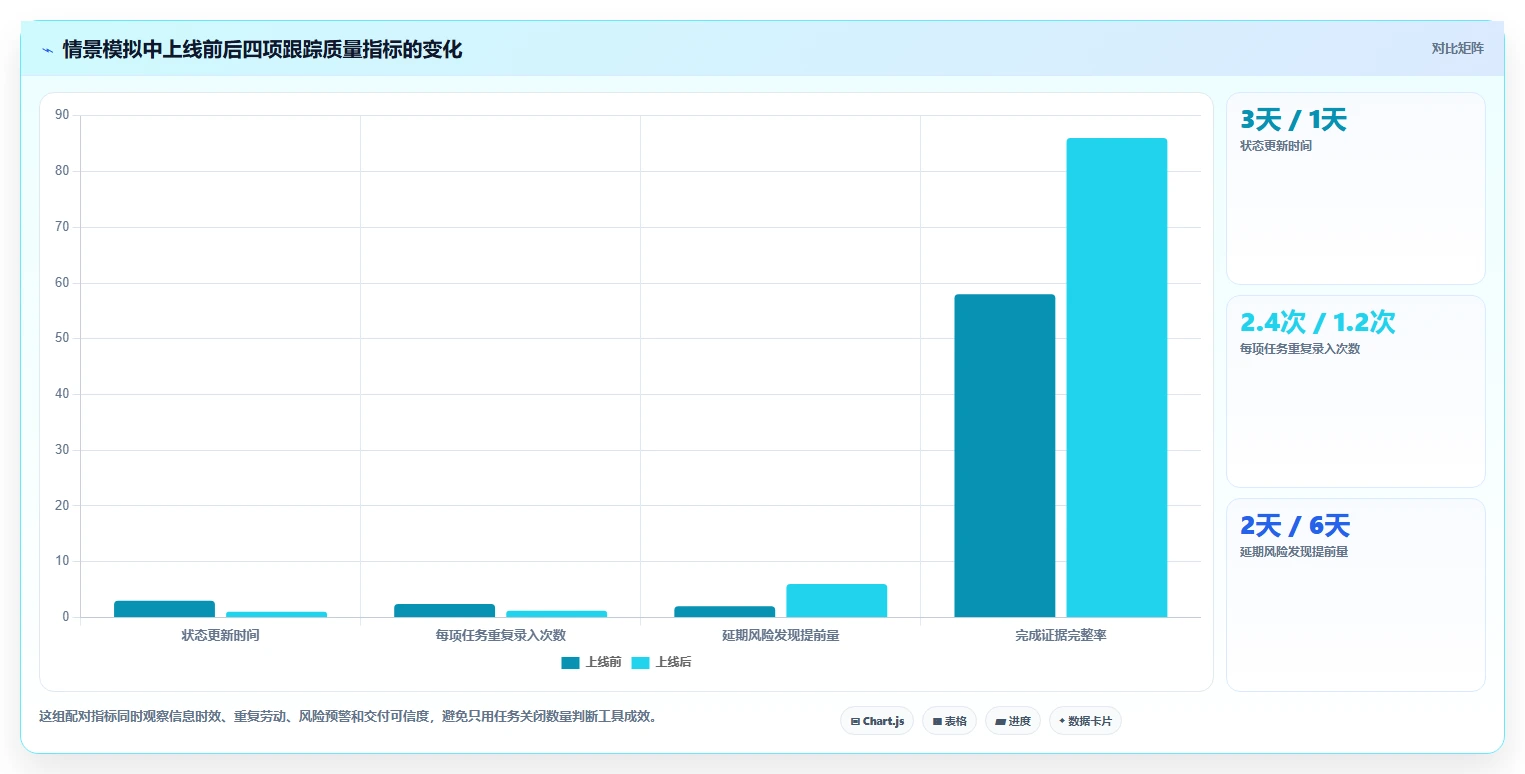Click the chart title heading text
This screenshot has width=1525, height=774.
coord(262,49)
